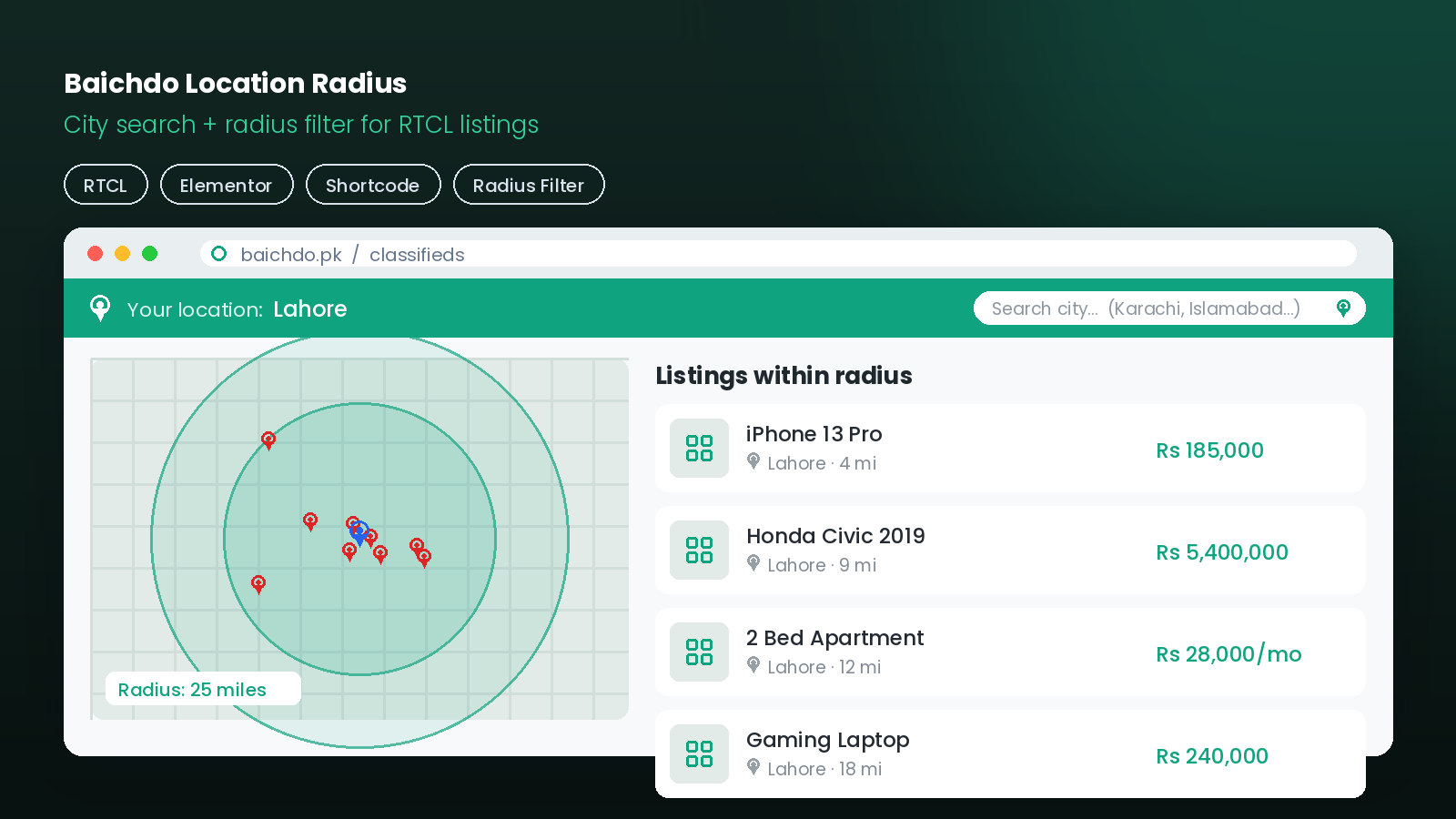
Task: Click the pin icon next to Lahore · 4 mi
Action: point(753,461)
